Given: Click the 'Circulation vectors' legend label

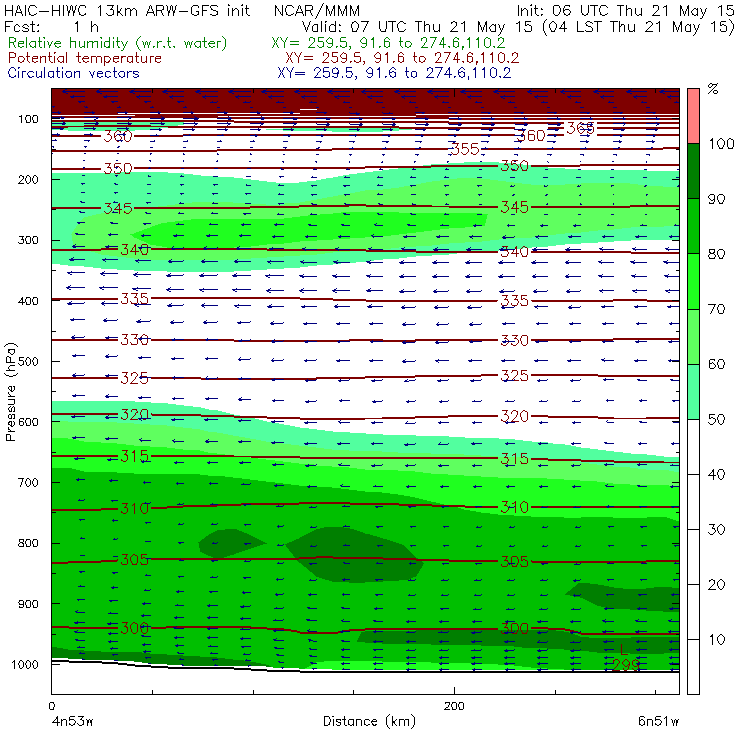Looking at the screenshot, I should click(73, 73).
